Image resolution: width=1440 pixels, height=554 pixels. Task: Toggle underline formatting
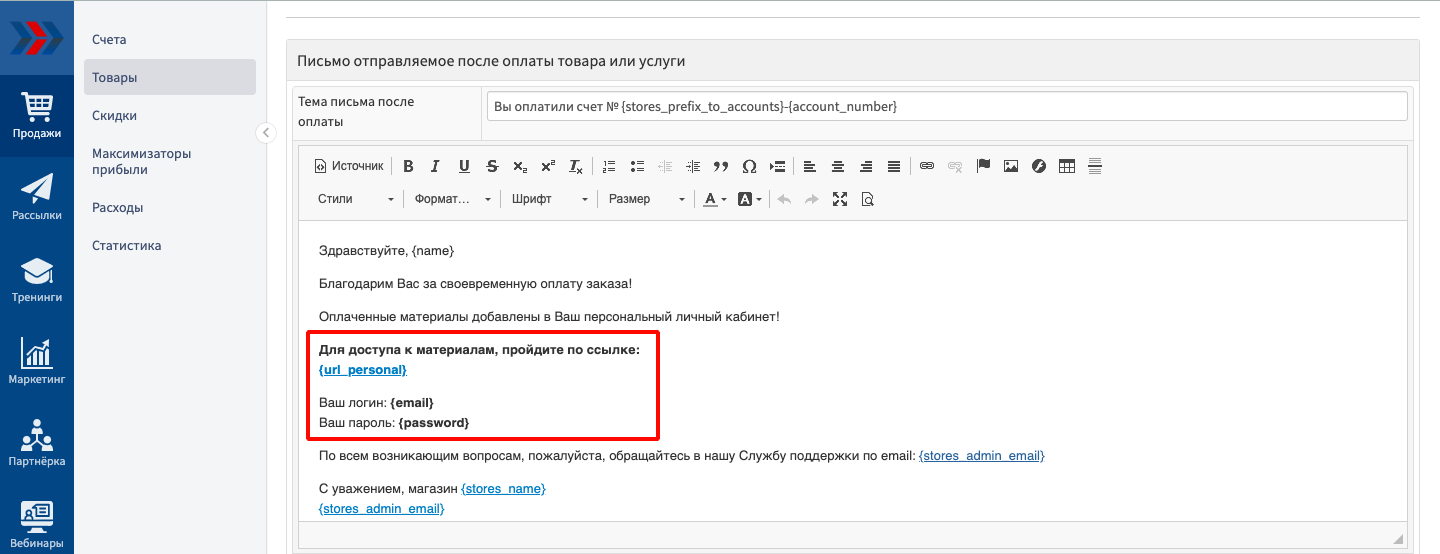464,166
